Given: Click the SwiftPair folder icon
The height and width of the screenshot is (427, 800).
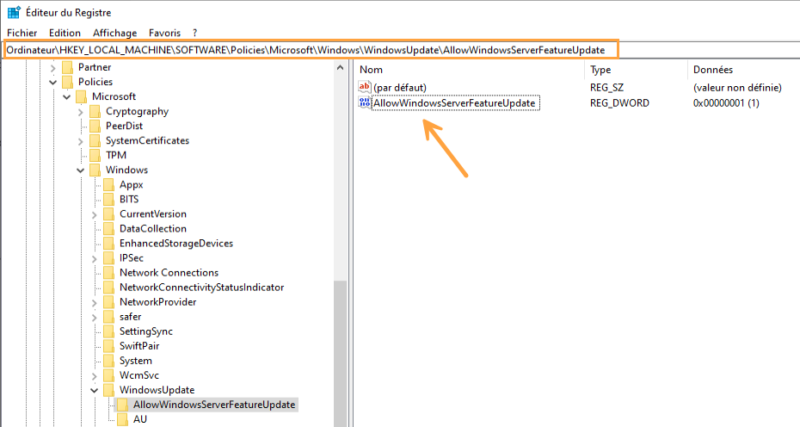Looking at the screenshot, I should (109, 346).
